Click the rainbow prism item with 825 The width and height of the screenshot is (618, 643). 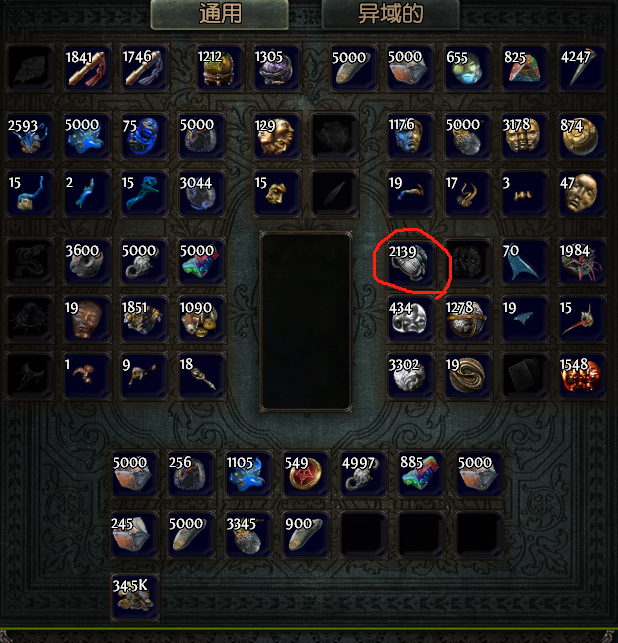tap(525, 68)
